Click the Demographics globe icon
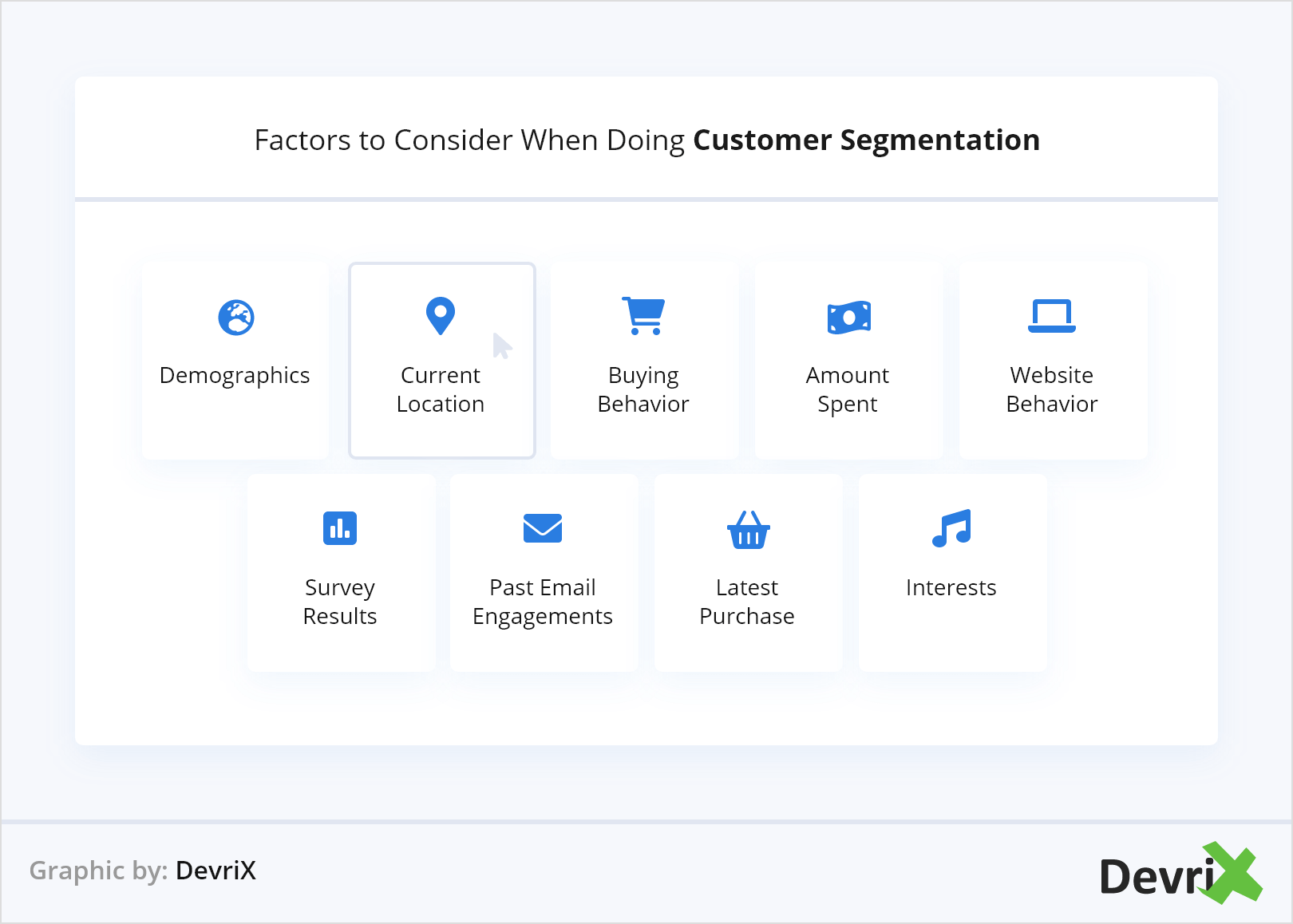 [236, 318]
